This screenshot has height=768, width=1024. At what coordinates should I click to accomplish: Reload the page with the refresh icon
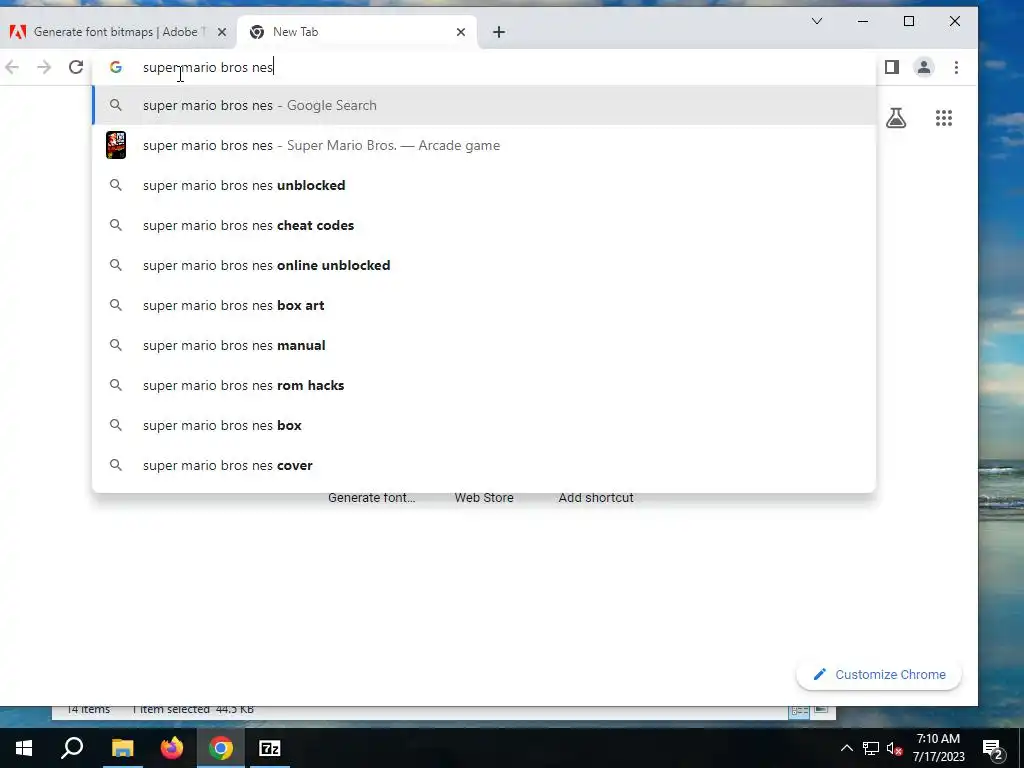click(x=76, y=67)
